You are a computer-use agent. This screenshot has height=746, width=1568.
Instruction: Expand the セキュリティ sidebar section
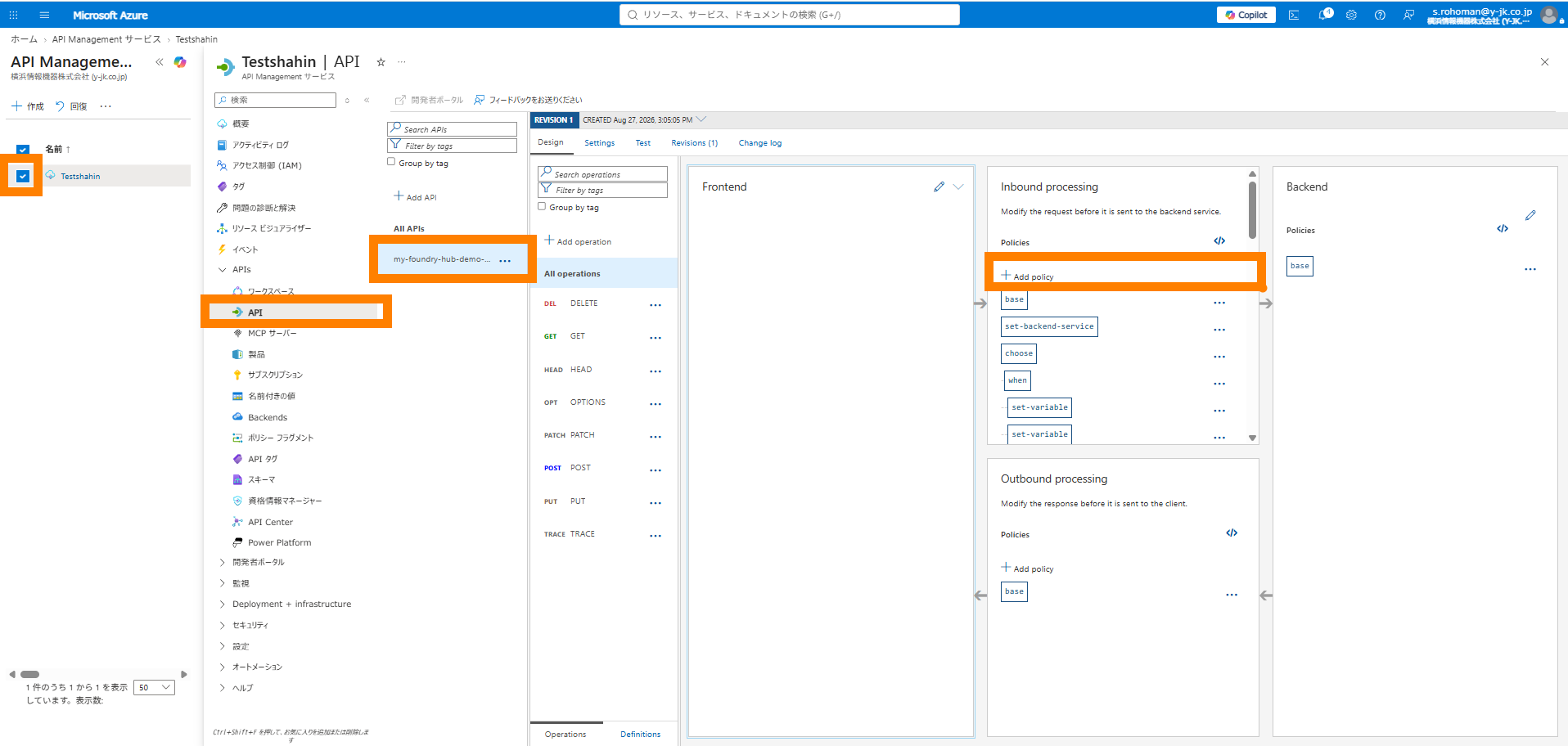pyautogui.click(x=222, y=625)
